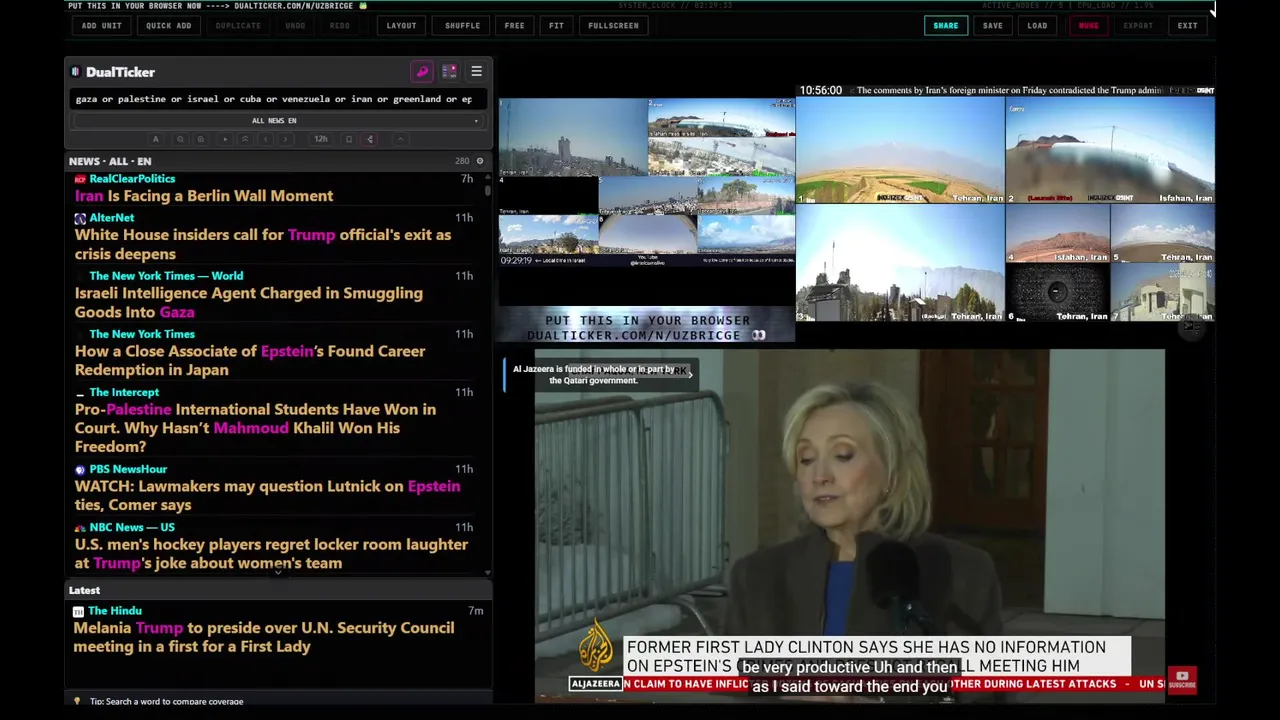
Task: Click the QUICK ADD button
Action: point(168,26)
